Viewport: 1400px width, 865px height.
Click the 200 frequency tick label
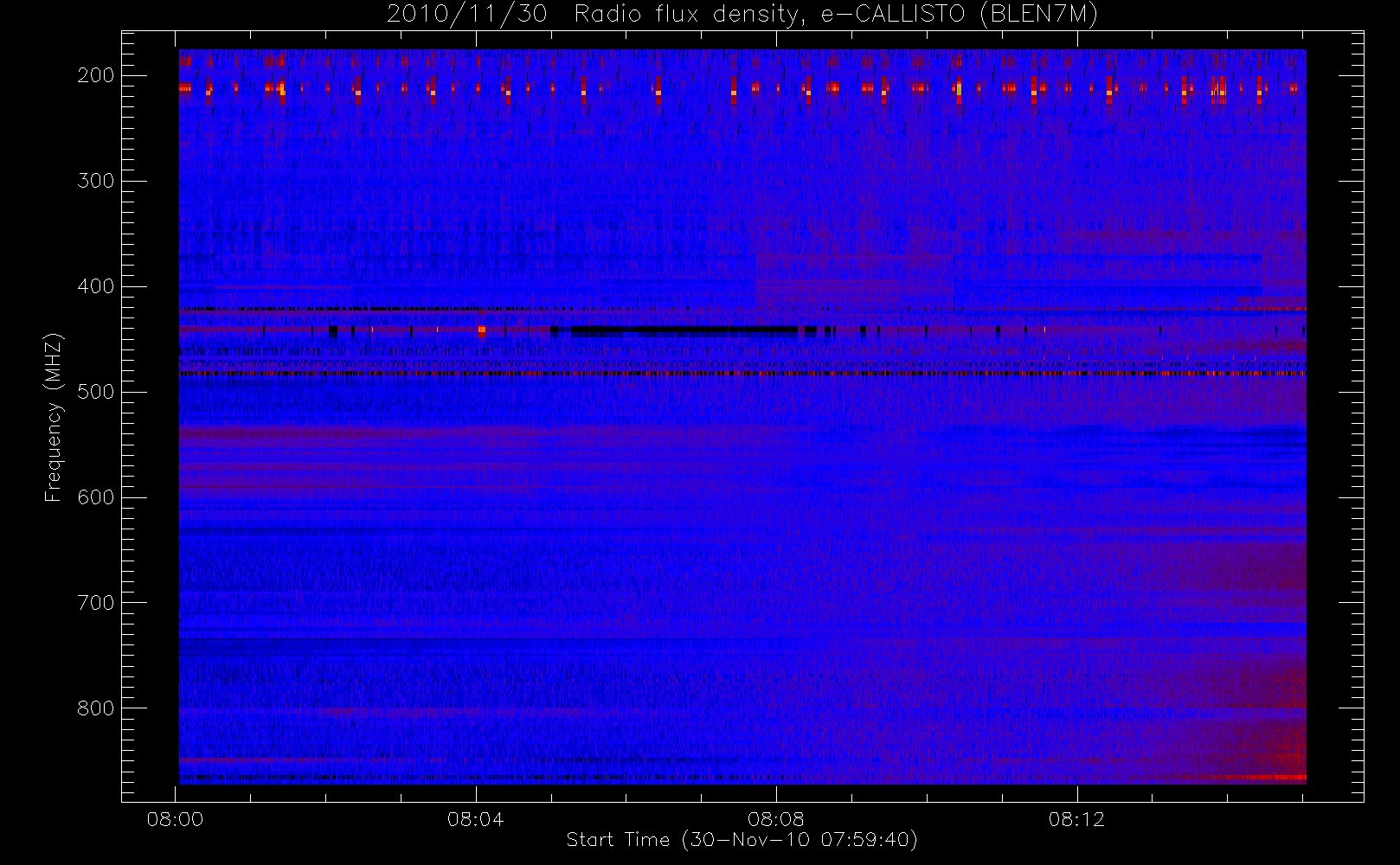pos(96,75)
